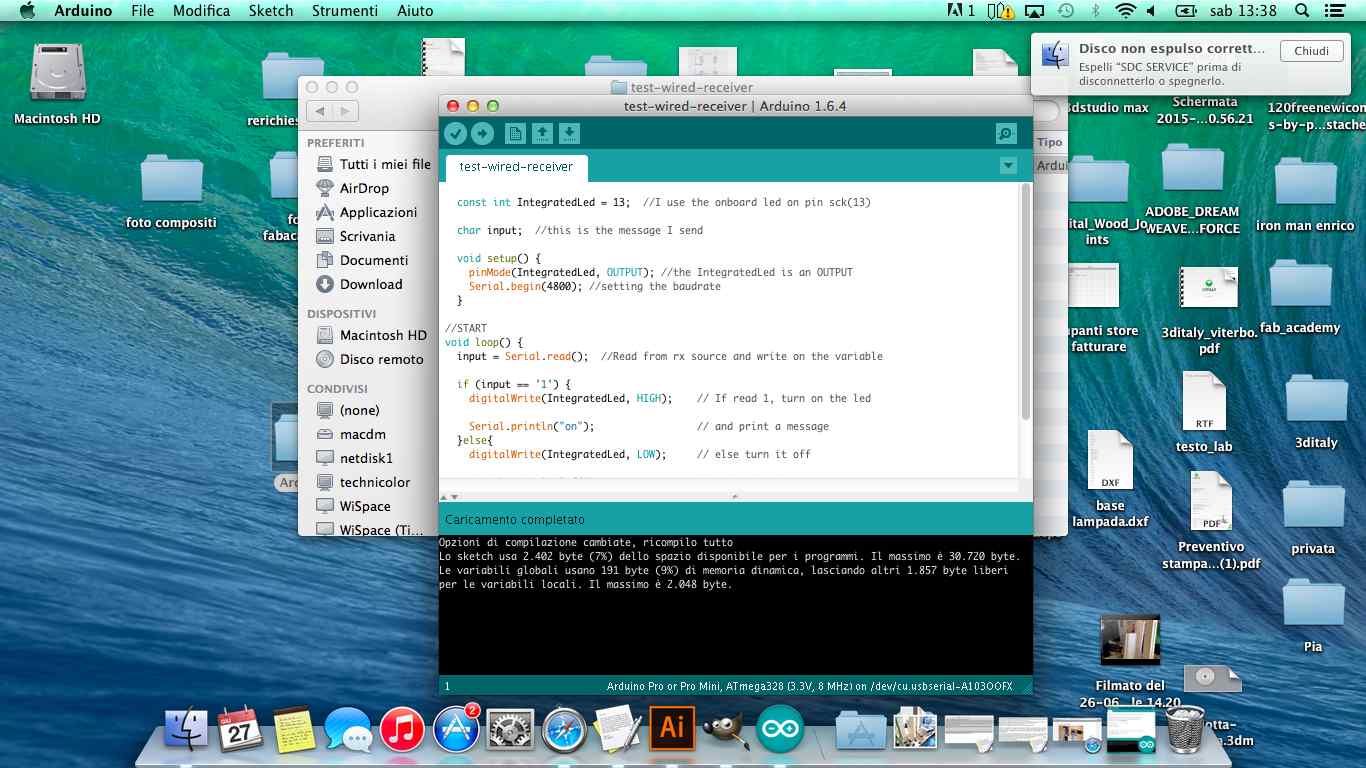
Task: Open a sketch using the up-arrow toolbar icon
Action: click(542, 134)
